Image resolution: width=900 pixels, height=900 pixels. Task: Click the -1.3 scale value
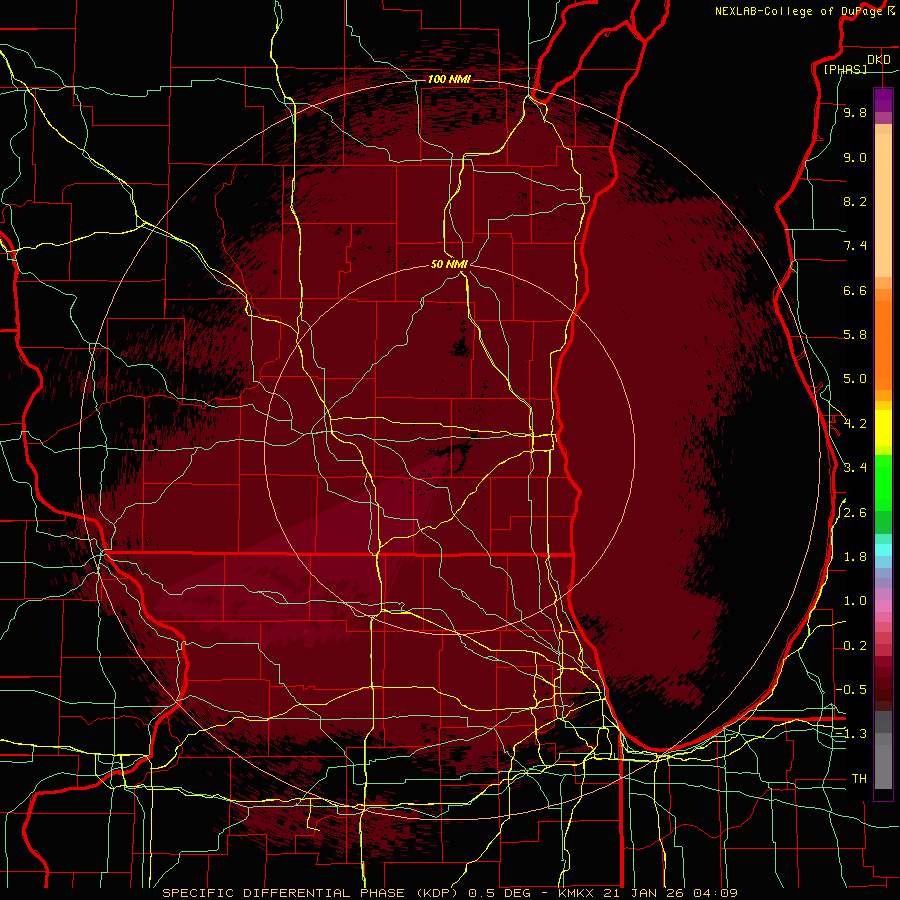pyautogui.click(x=851, y=734)
